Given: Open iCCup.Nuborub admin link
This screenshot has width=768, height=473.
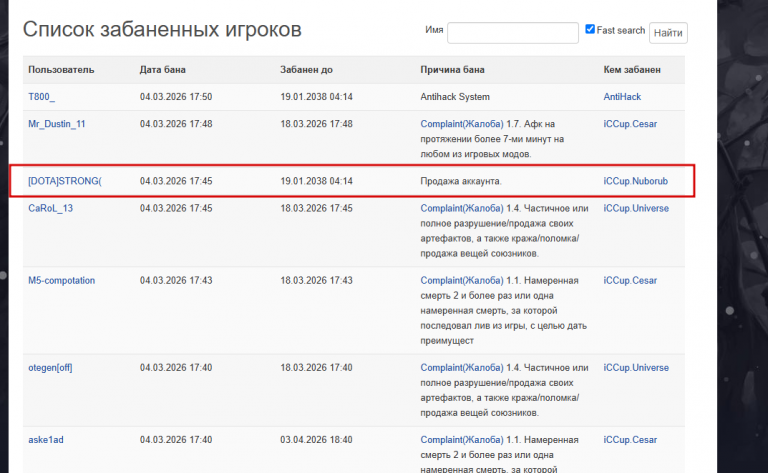Looking at the screenshot, I should point(635,181).
